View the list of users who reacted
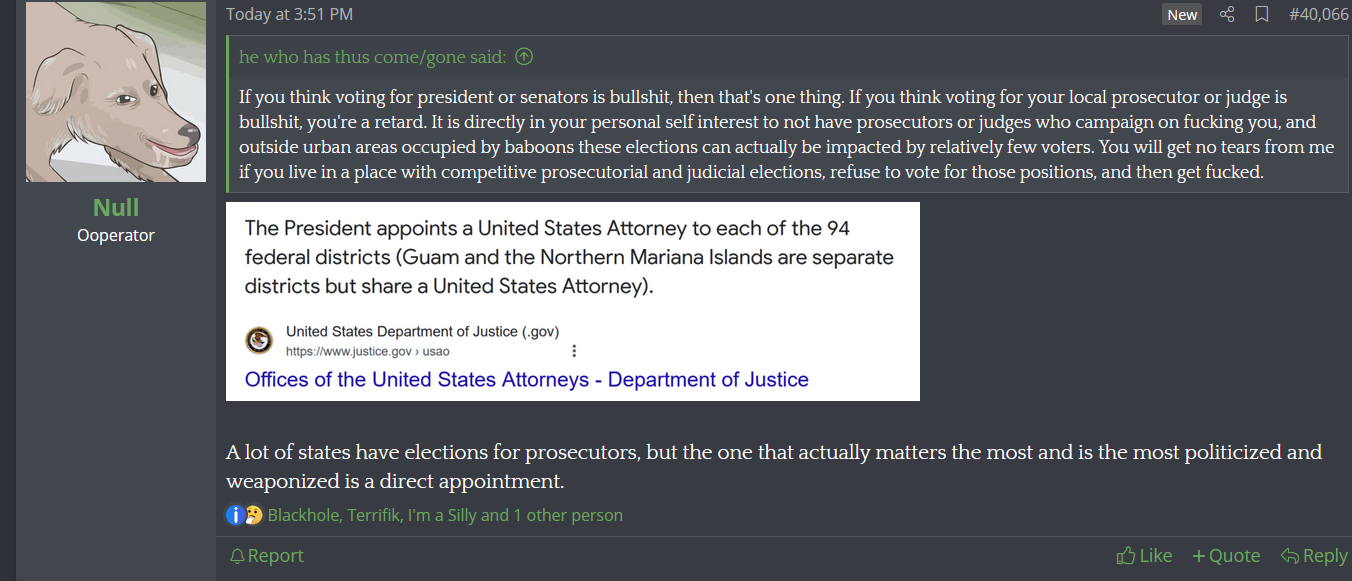 [445, 515]
